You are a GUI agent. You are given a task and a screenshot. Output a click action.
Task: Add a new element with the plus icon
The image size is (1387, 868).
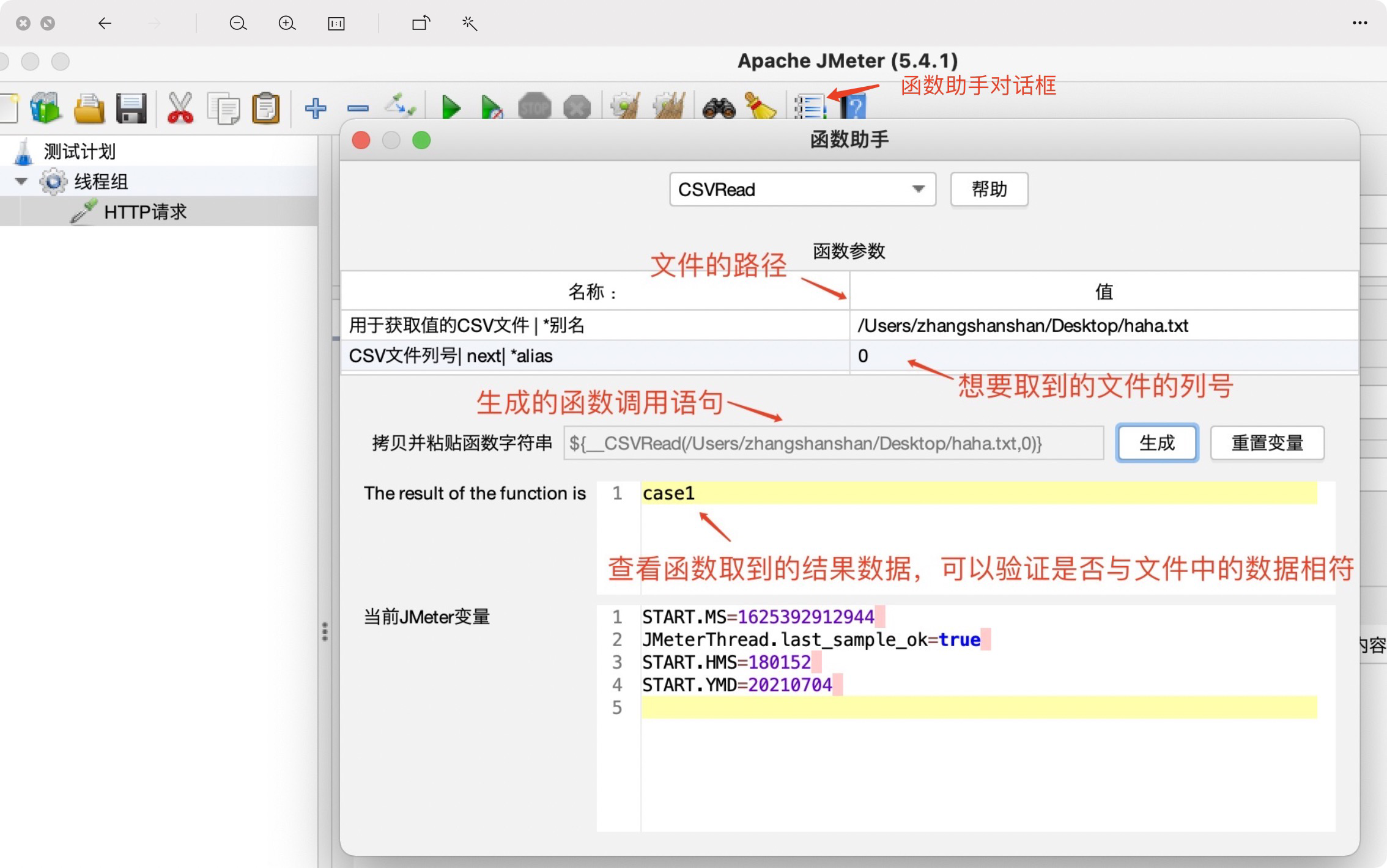pos(316,108)
